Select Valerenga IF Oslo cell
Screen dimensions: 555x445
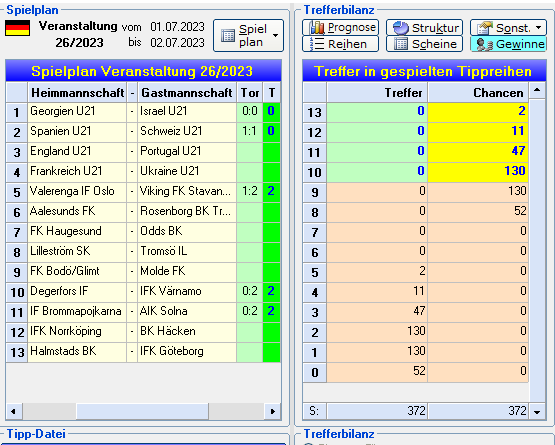[x=77, y=193]
